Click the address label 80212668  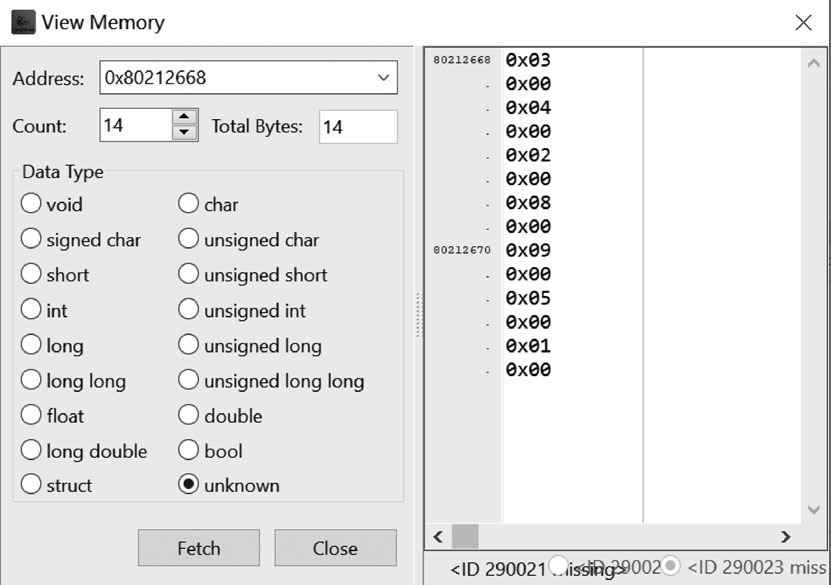coord(462,60)
